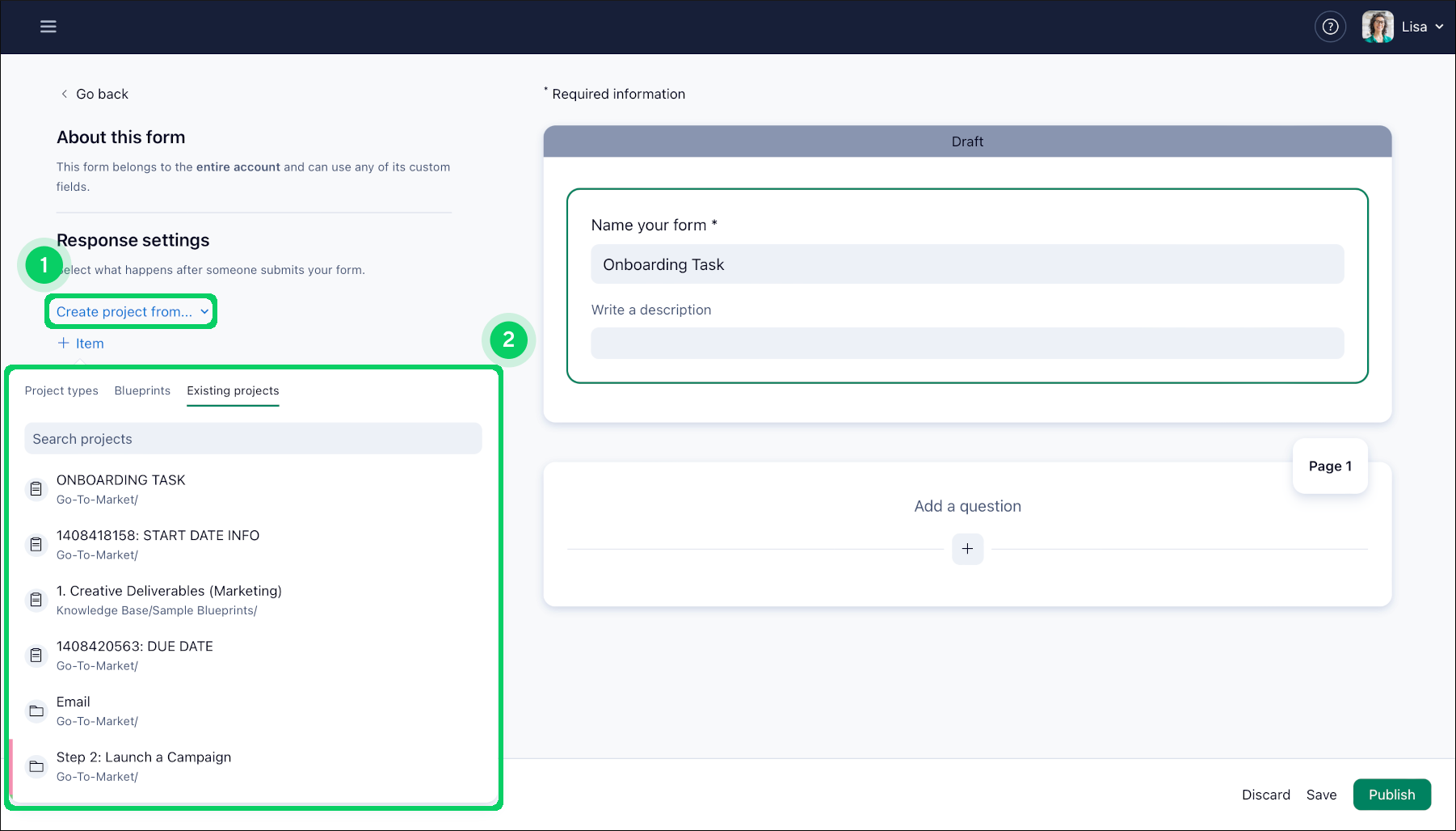Open the Lisa user menu chevron
The height and width of the screenshot is (831, 1456).
pyautogui.click(x=1439, y=27)
